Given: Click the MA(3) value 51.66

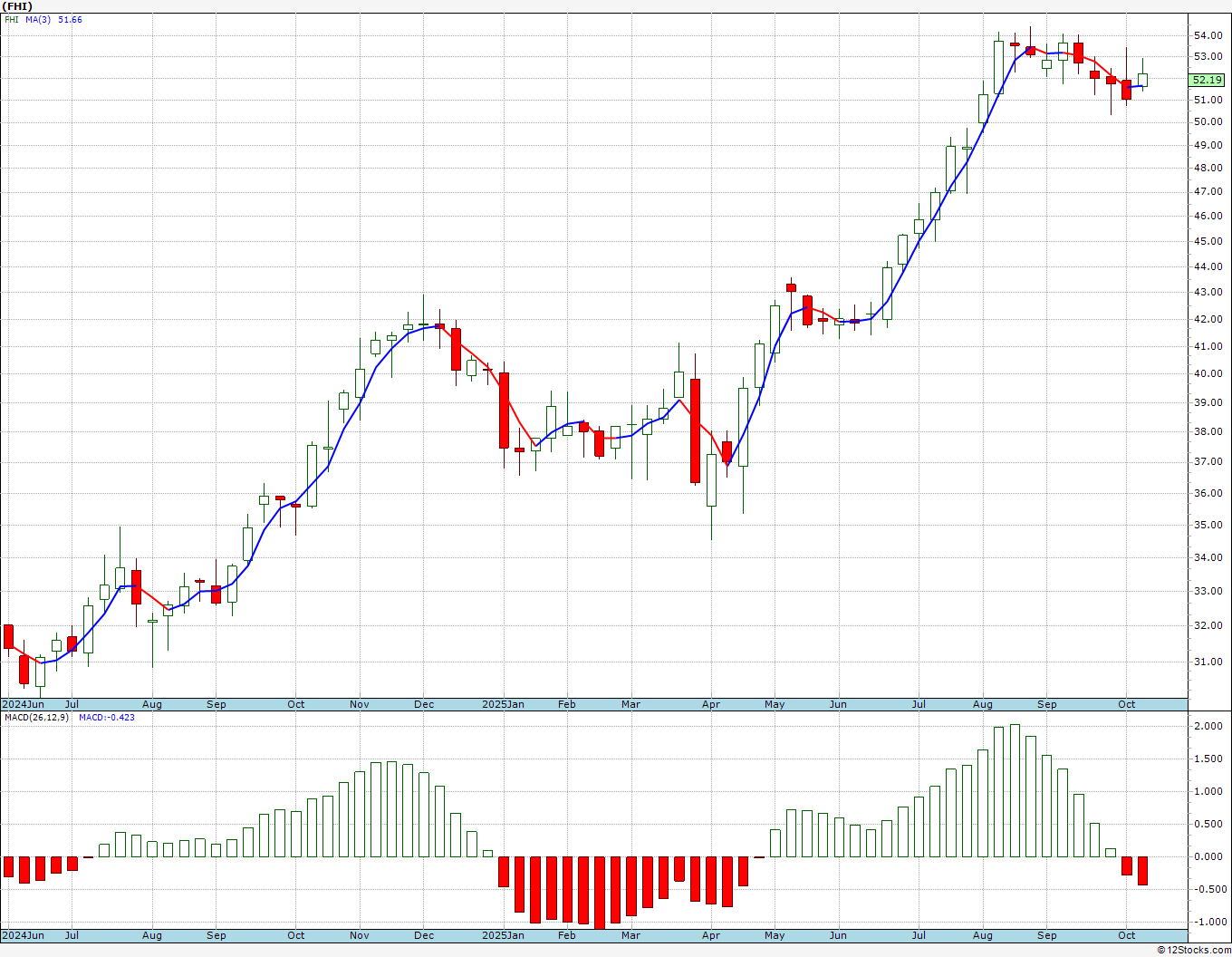Looking at the screenshot, I should pos(71,19).
